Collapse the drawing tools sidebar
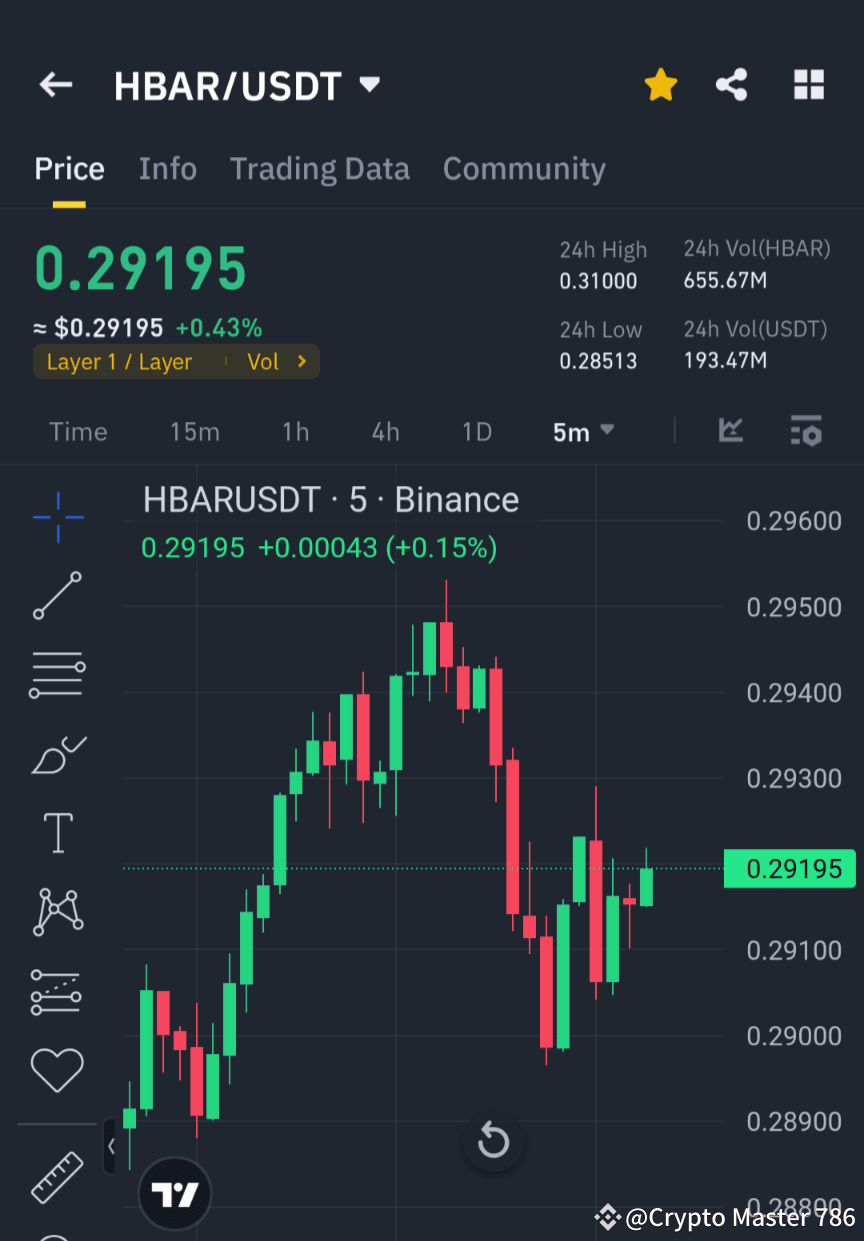Image resolution: width=864 pixels, height=1241 pixels. [x=112, y=1148]
